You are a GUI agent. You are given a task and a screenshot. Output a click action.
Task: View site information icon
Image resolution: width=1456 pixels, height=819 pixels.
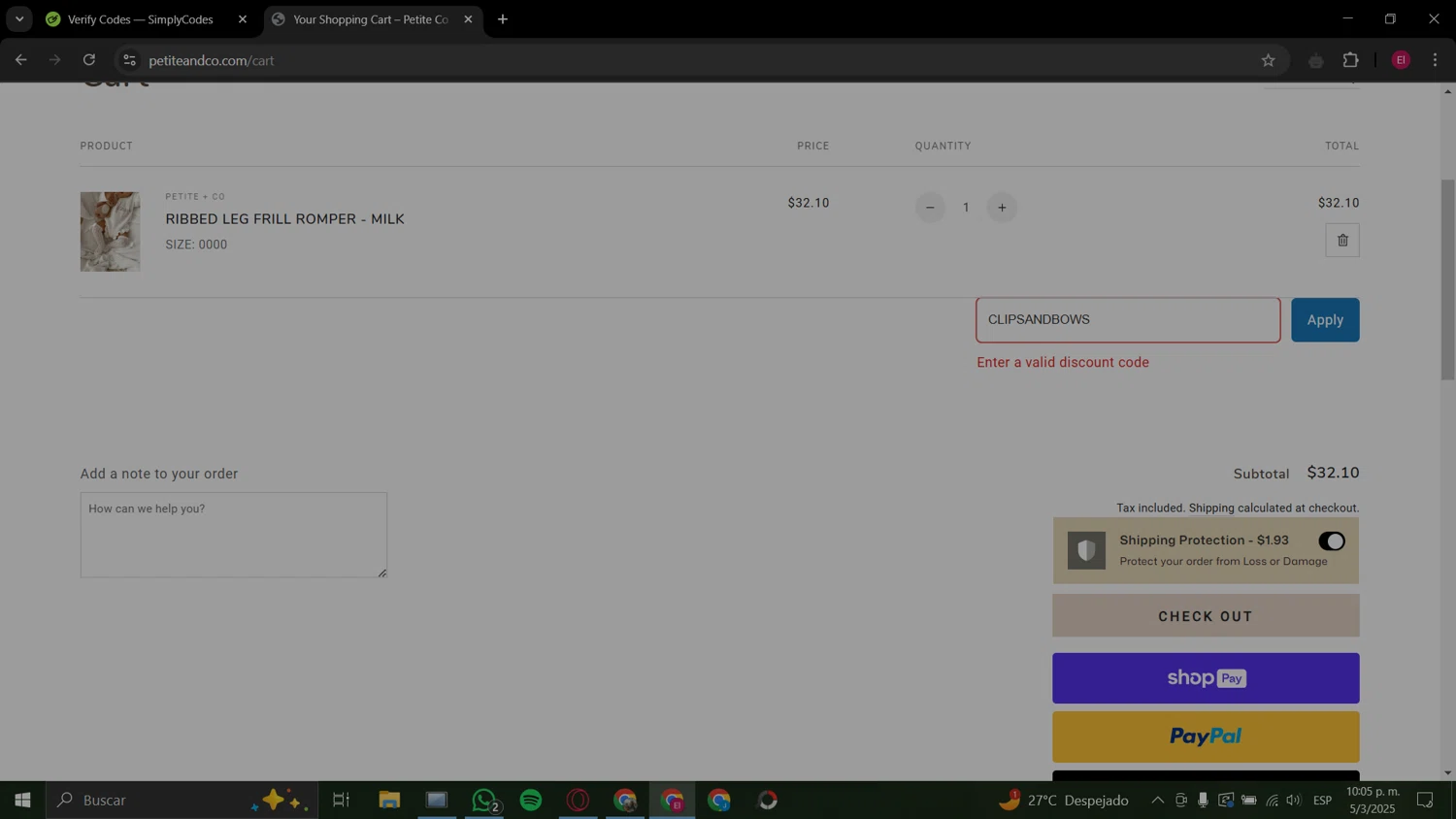click(x=129, y=60)
